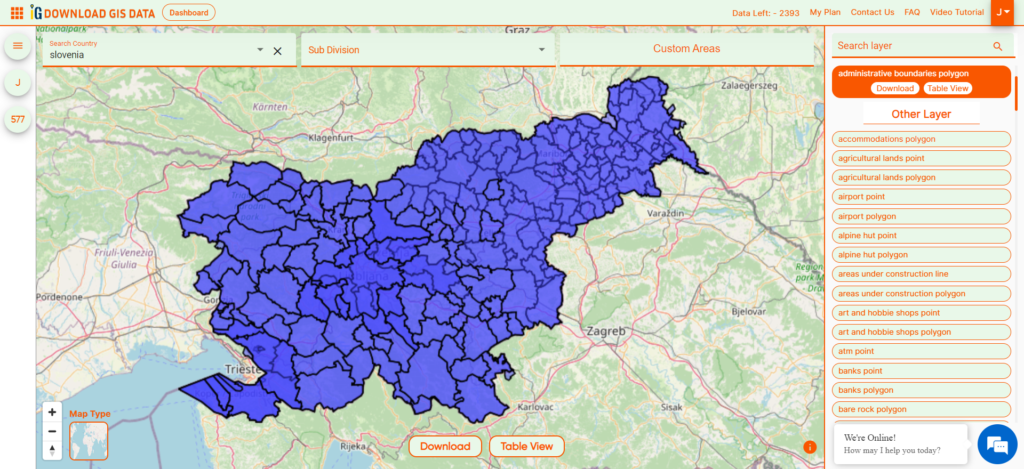Image resolution: width=1024 pixels, height=469 pixels.
Task: Open the Sub Division dropdown
Action: pyautogui.click(x=428, y=50)
